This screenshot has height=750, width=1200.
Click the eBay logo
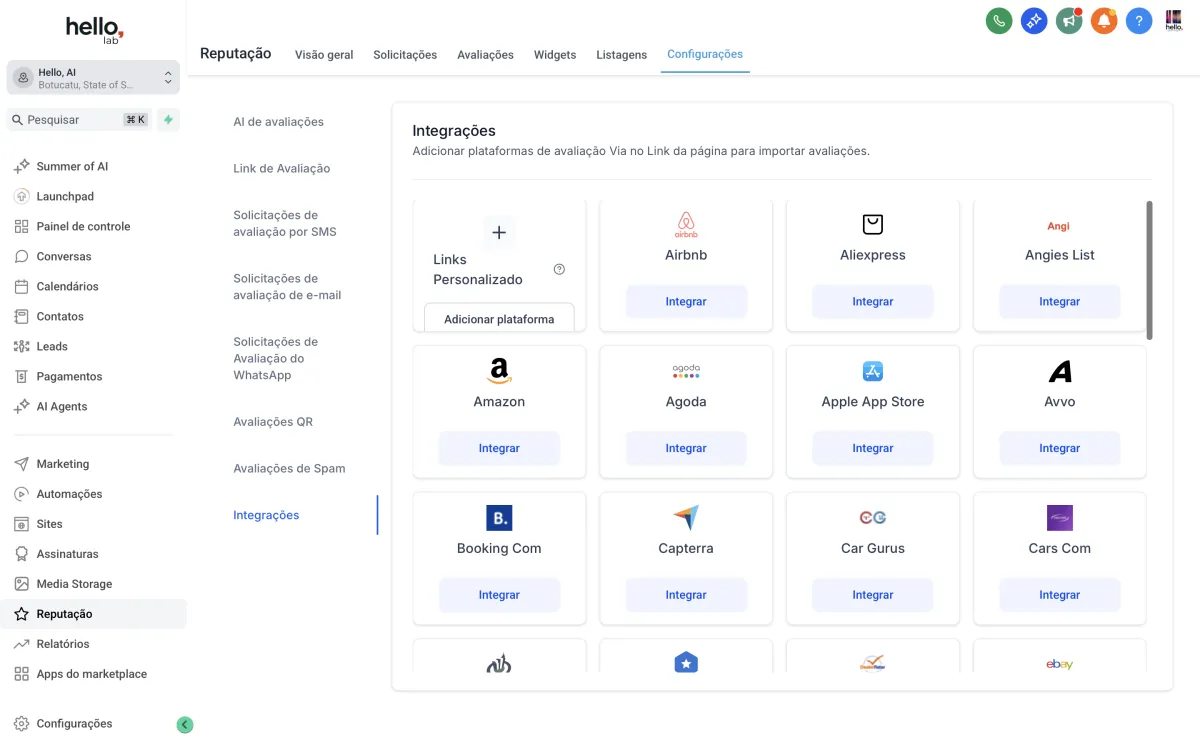[1060, 664]
